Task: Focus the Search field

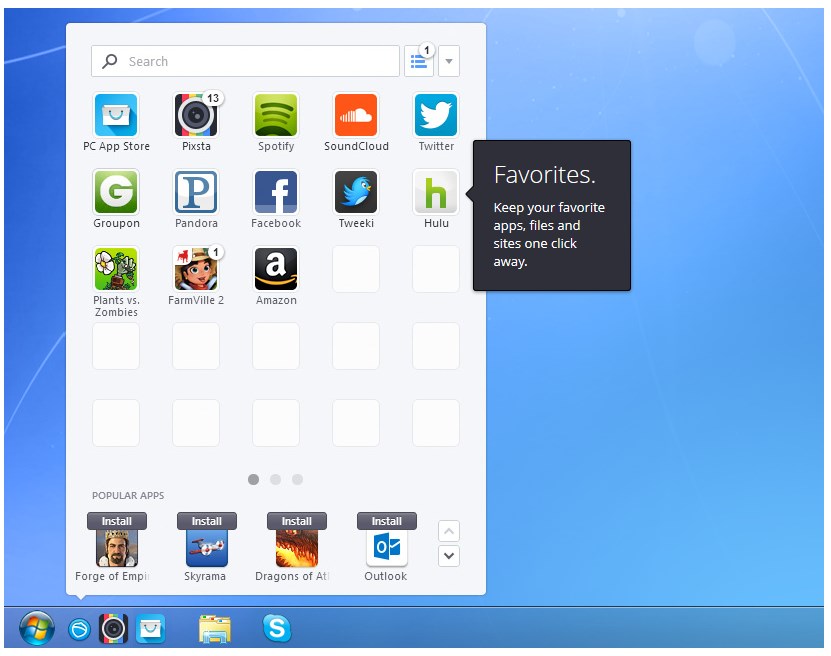Action: tap(245, 61)
